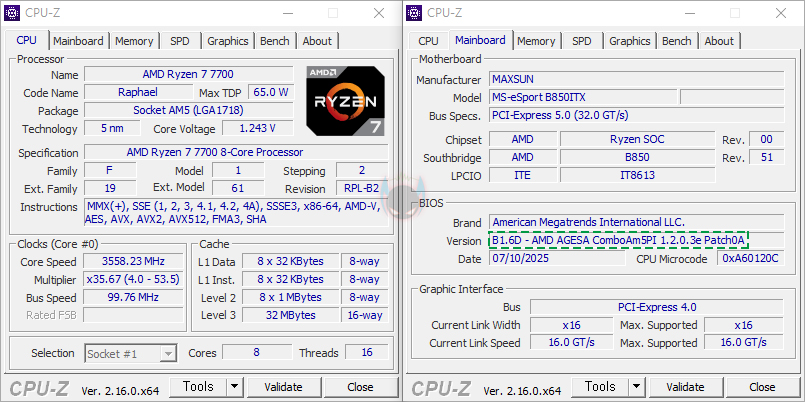Click the package value Socket AM5 (LGA1718)
The height and width of the screenshot is (402, 805).
[x=188, y=110]
